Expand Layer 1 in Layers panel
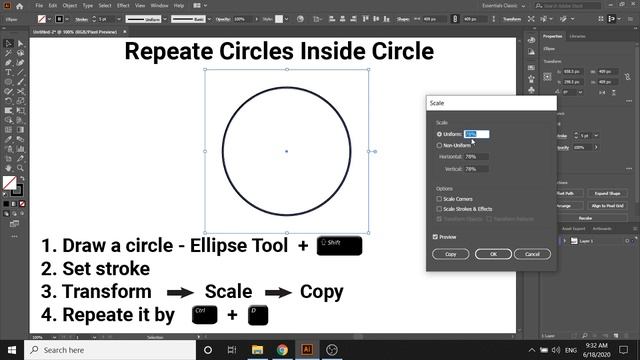640x360 pixels. 564,241
